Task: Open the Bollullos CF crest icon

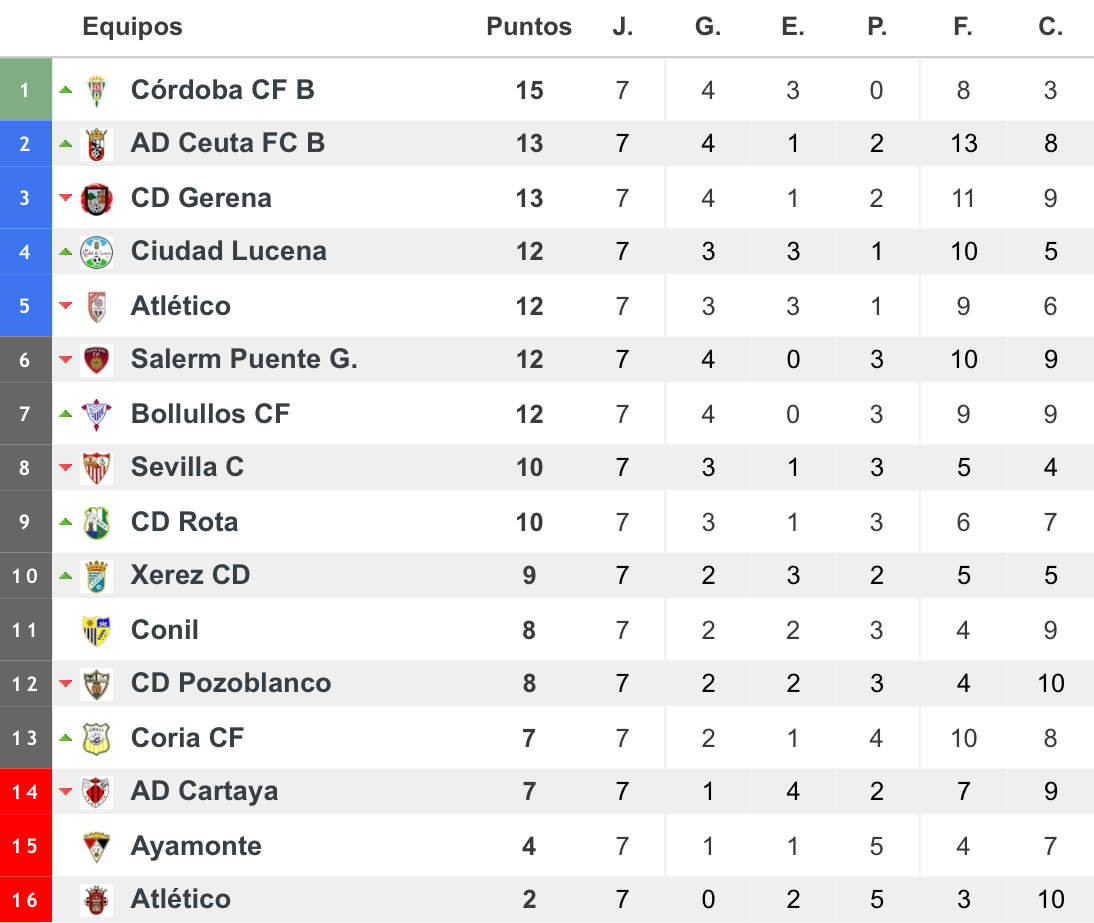Action: click(96, 414)
